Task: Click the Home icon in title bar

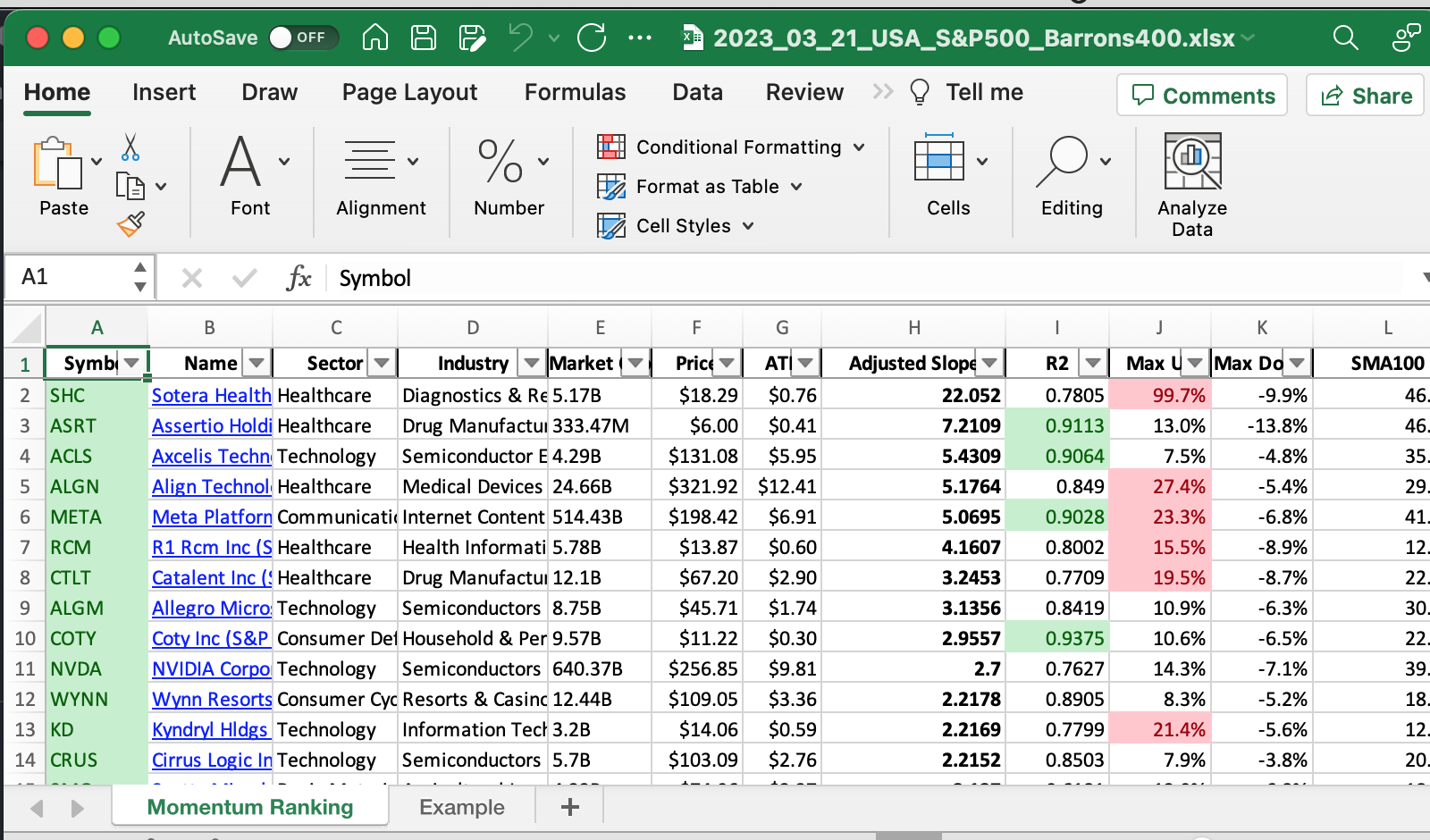Action: click(x=375, y=38)
